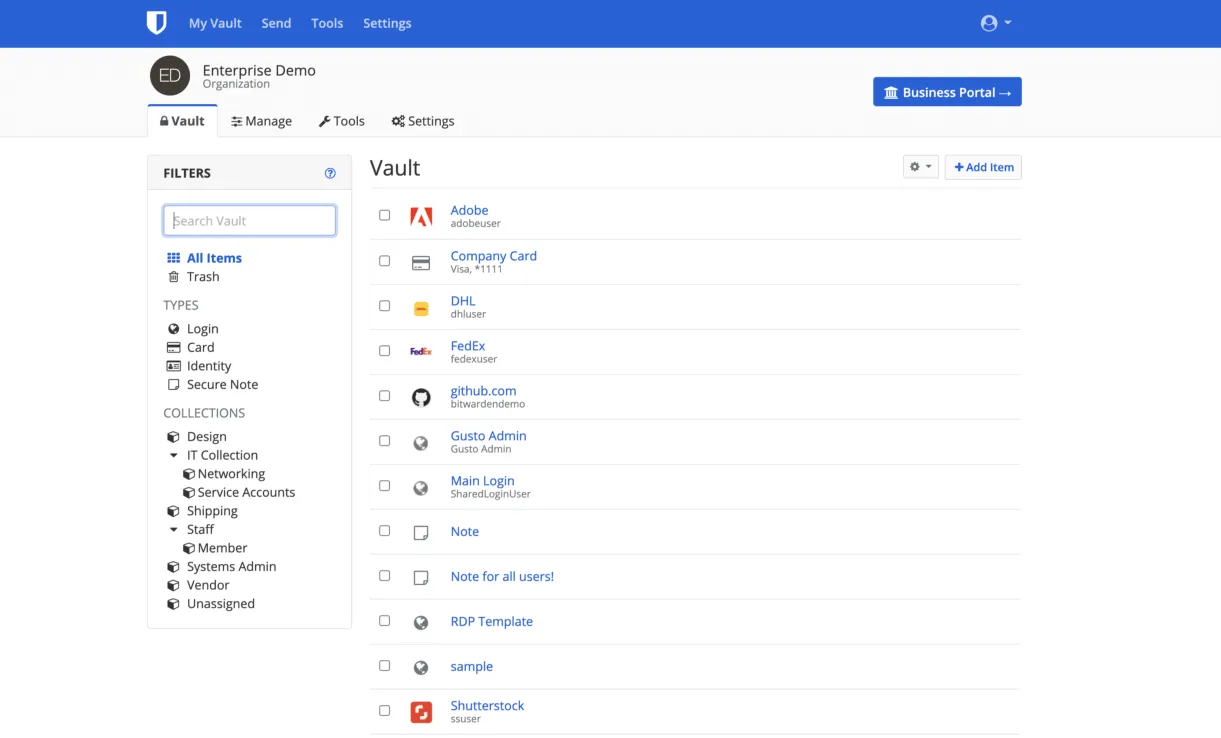The image size is (1221, 738).
Task: Open the github.com item link
Action: (483, 391)
